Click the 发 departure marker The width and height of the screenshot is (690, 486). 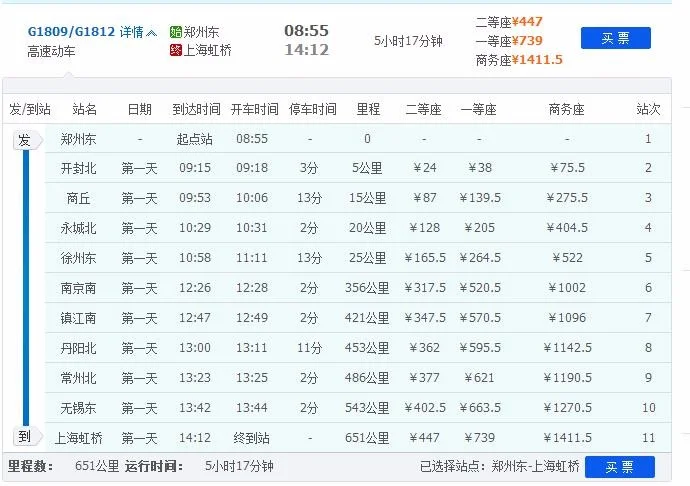pyautogui.click(x=26, y=140)
